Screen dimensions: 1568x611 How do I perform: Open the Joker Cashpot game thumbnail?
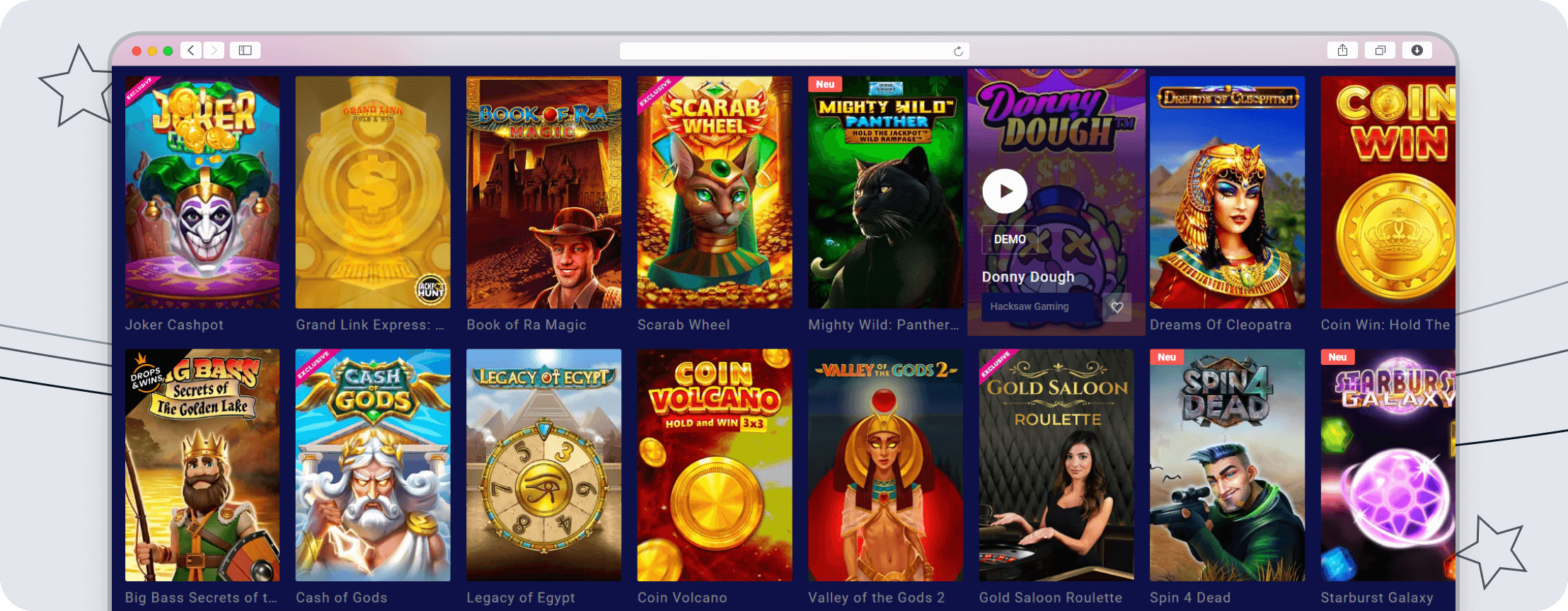[202, 192]
